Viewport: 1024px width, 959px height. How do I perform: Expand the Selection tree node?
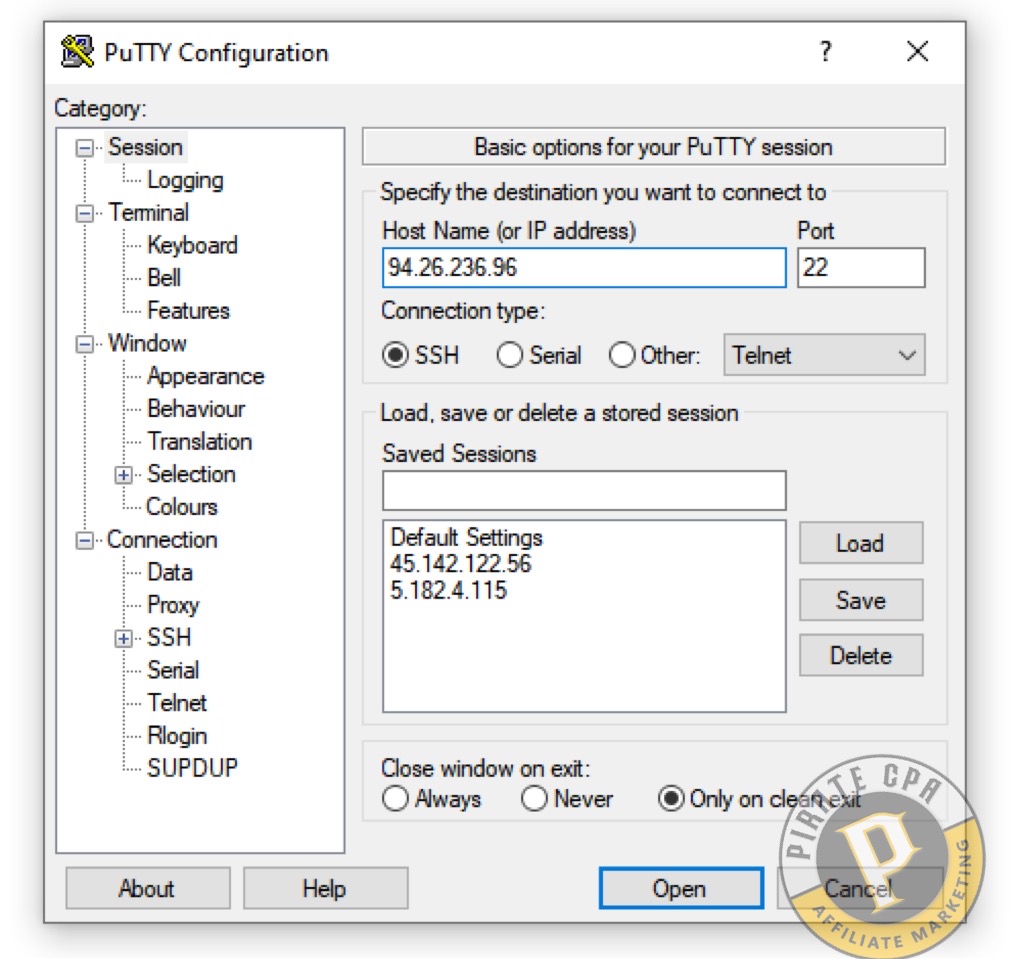[123, 475]
